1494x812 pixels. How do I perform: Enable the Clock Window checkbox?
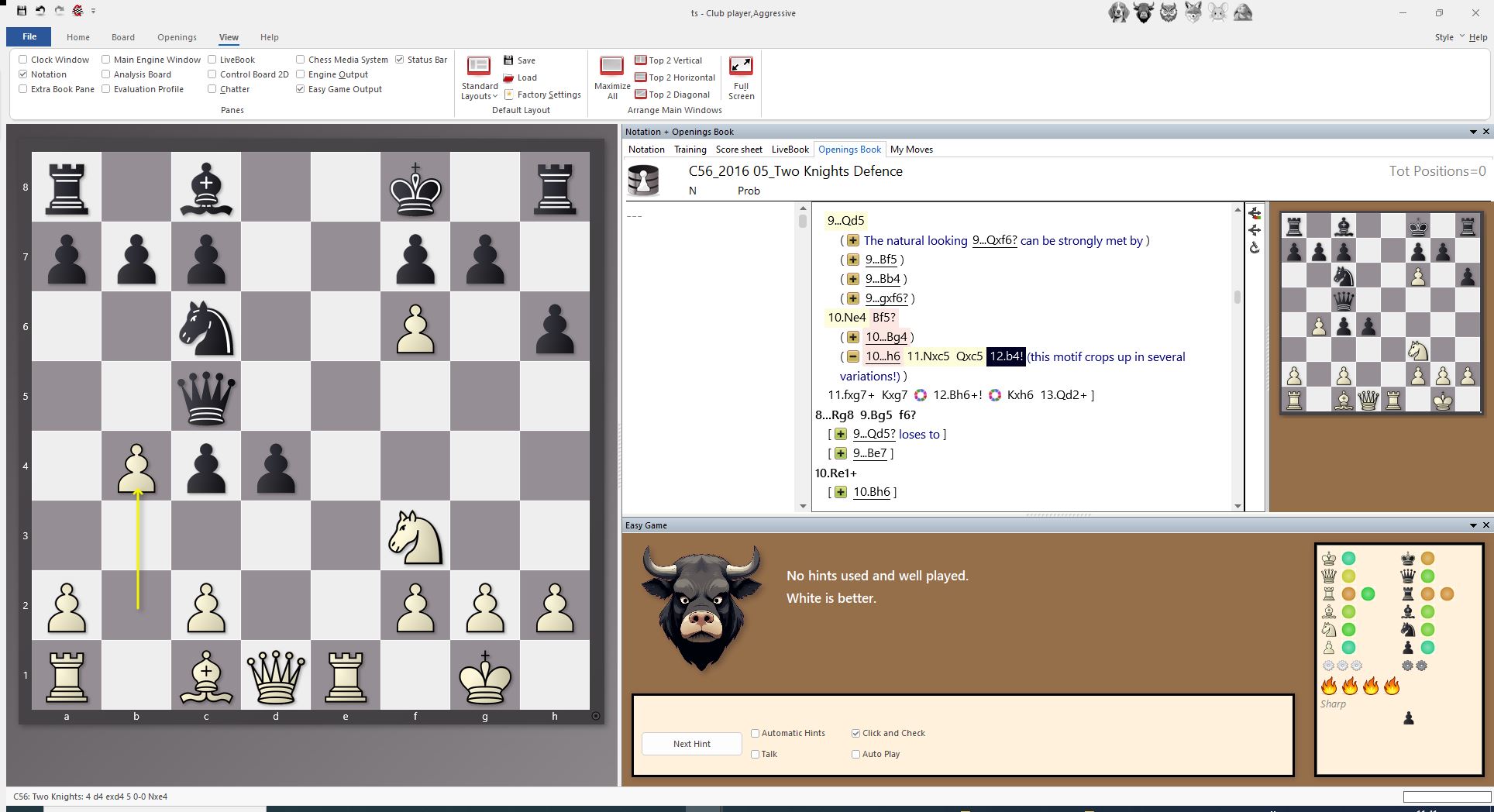(x=23, y=60)
